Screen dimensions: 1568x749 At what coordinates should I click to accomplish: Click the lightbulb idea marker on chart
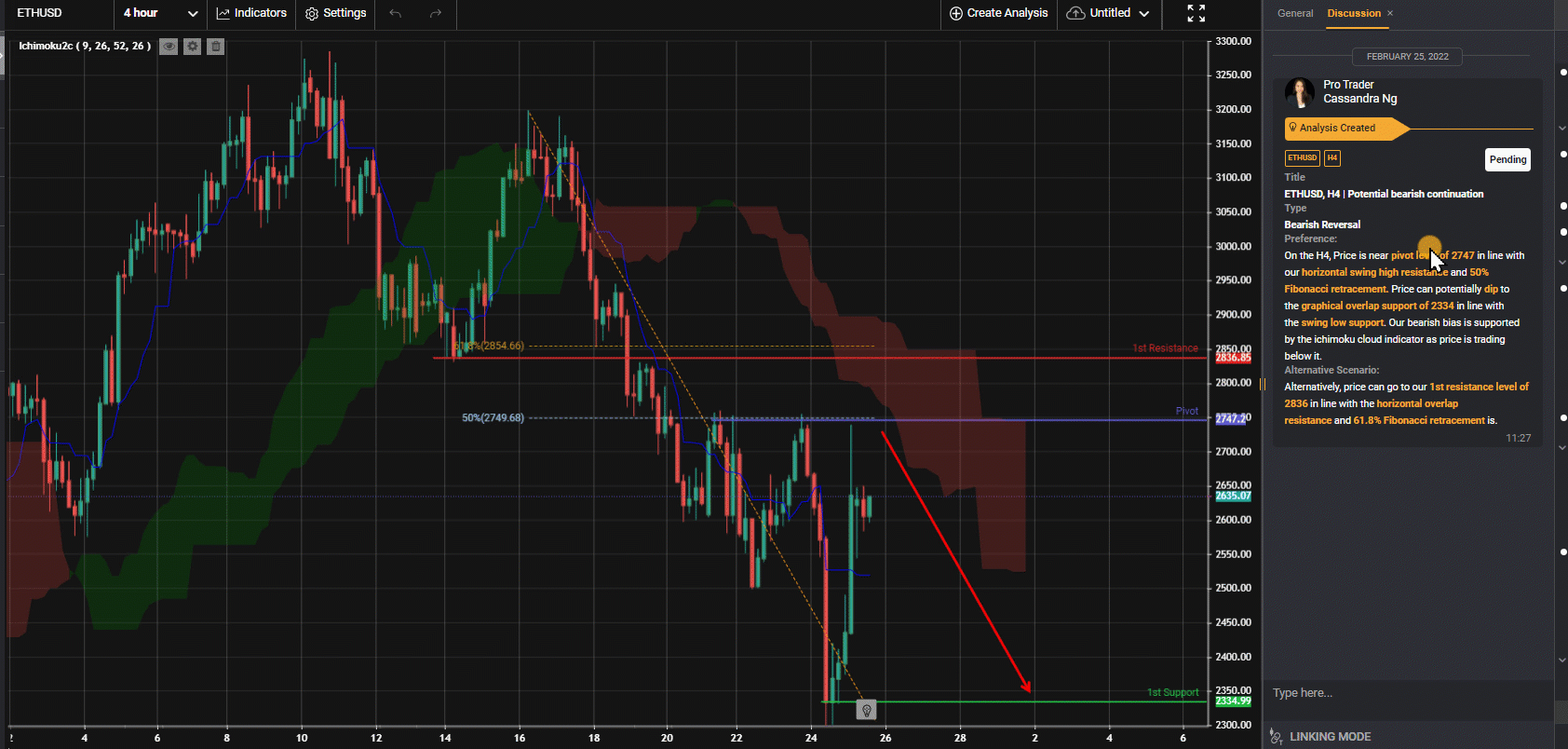pyautogui.click(x=866, y=711)
